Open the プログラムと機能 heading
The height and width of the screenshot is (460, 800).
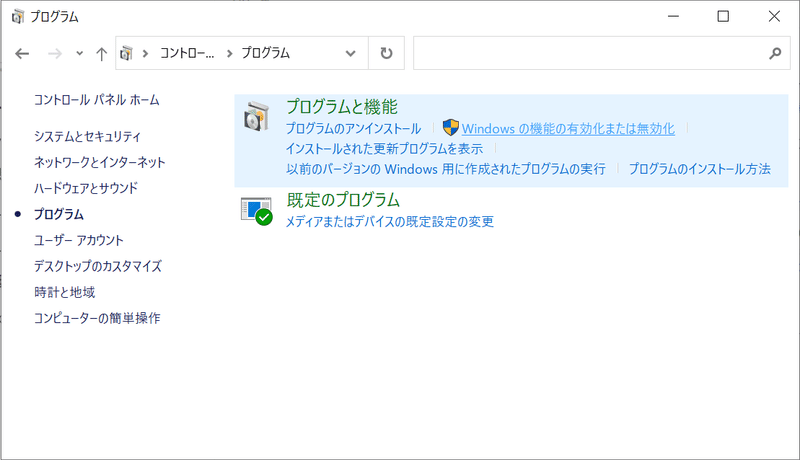point(342,107)
